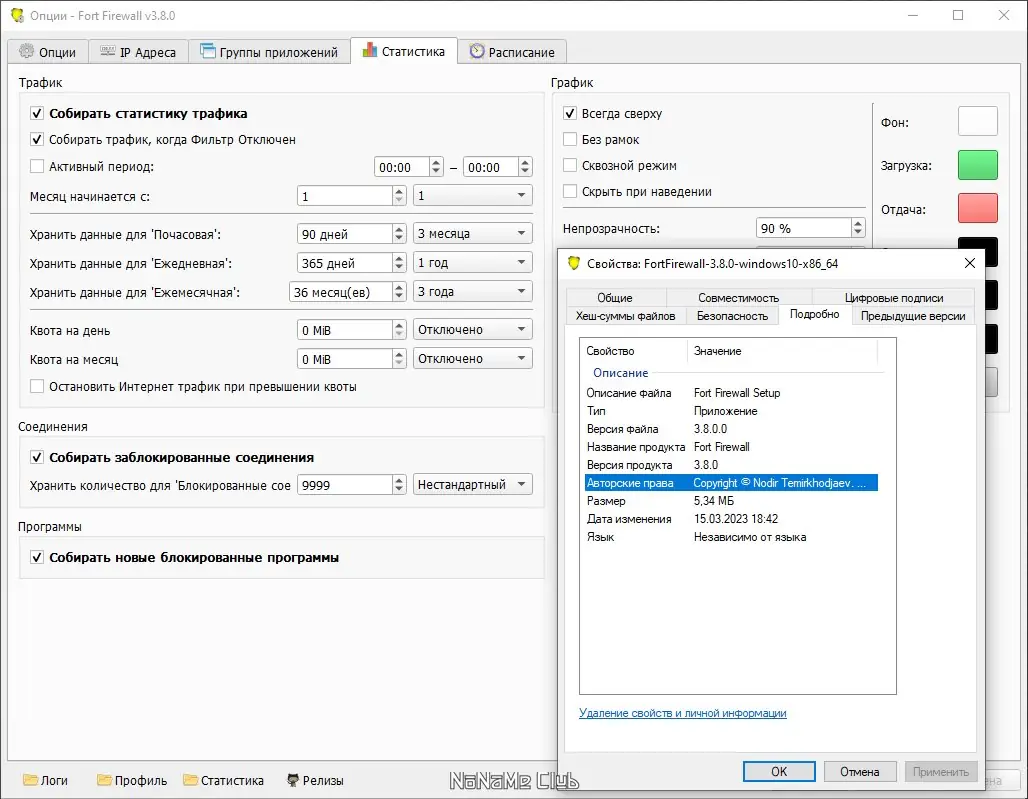Uncheck the Всегда сверху option
Screen dimensions: 1028x799
(570, 113)
